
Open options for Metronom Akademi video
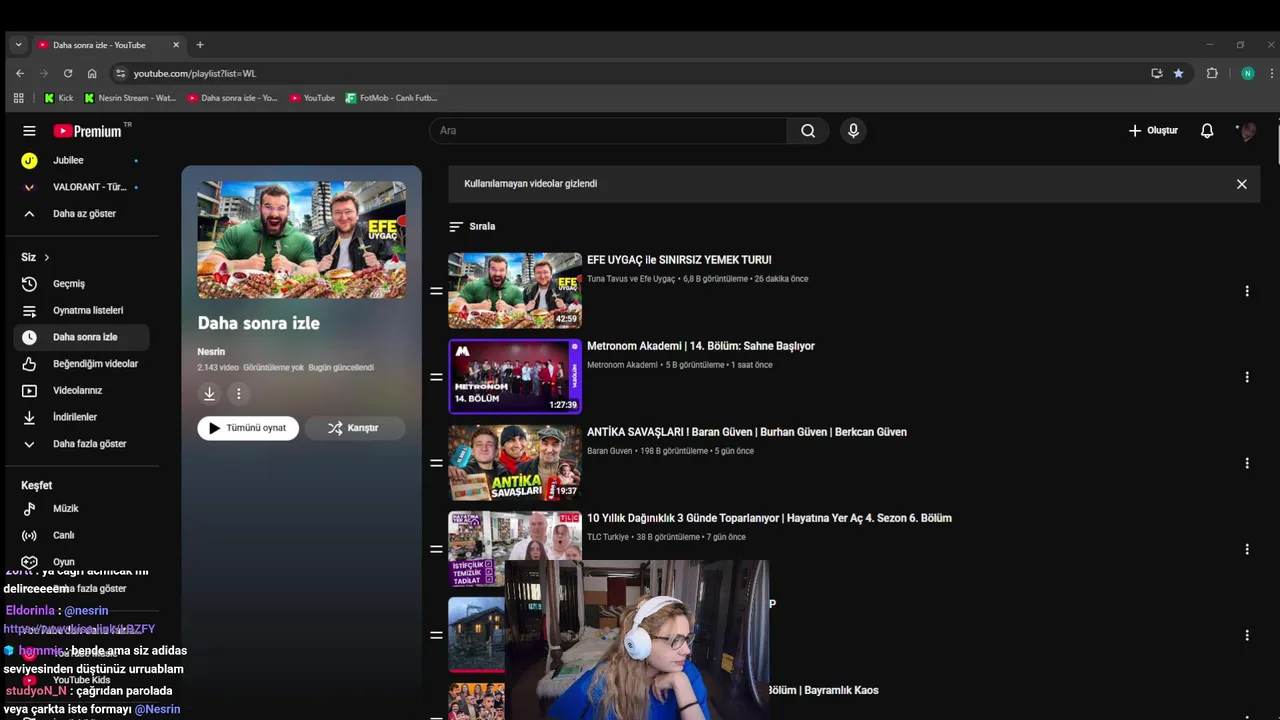(1247, 377)
